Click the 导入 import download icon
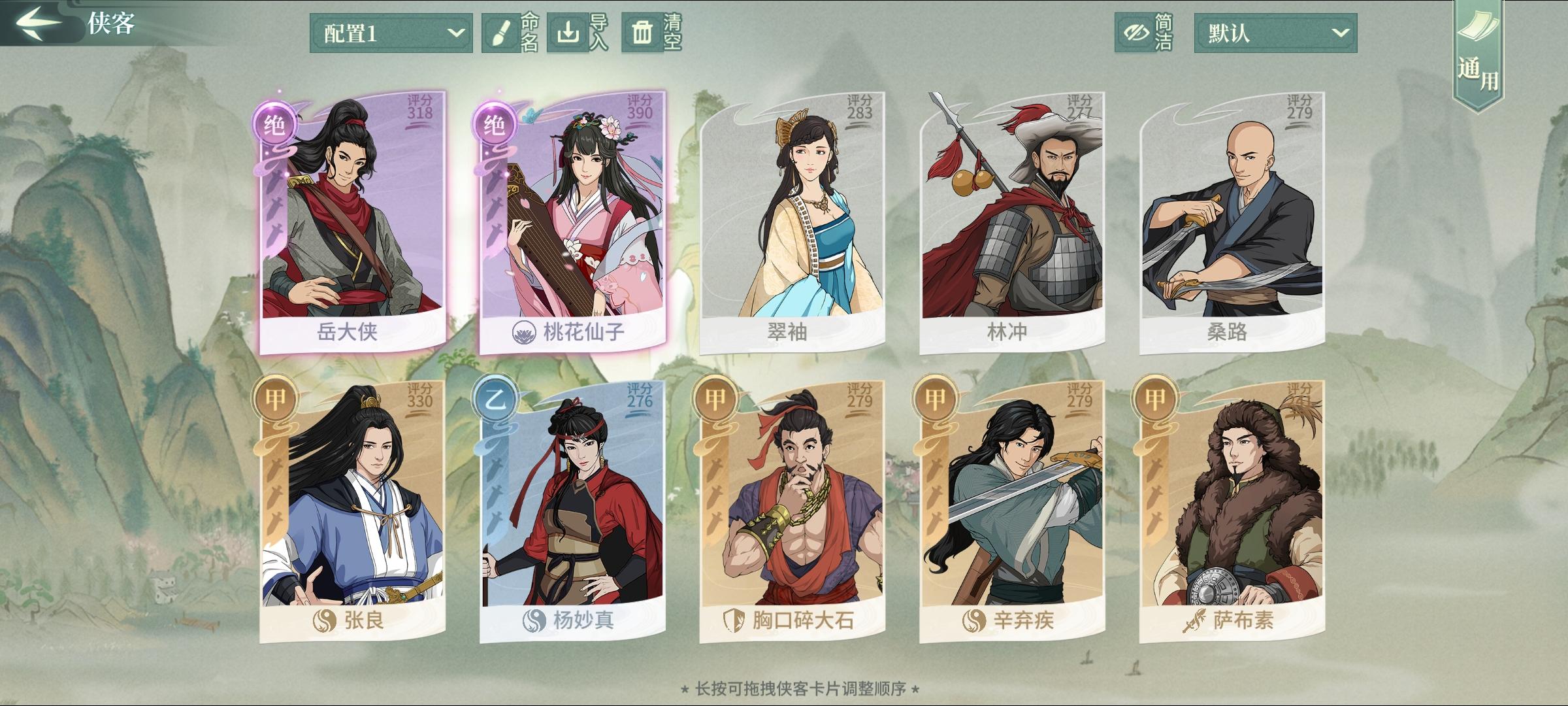This screenshot has width=1568, height=706. point(568,33)
